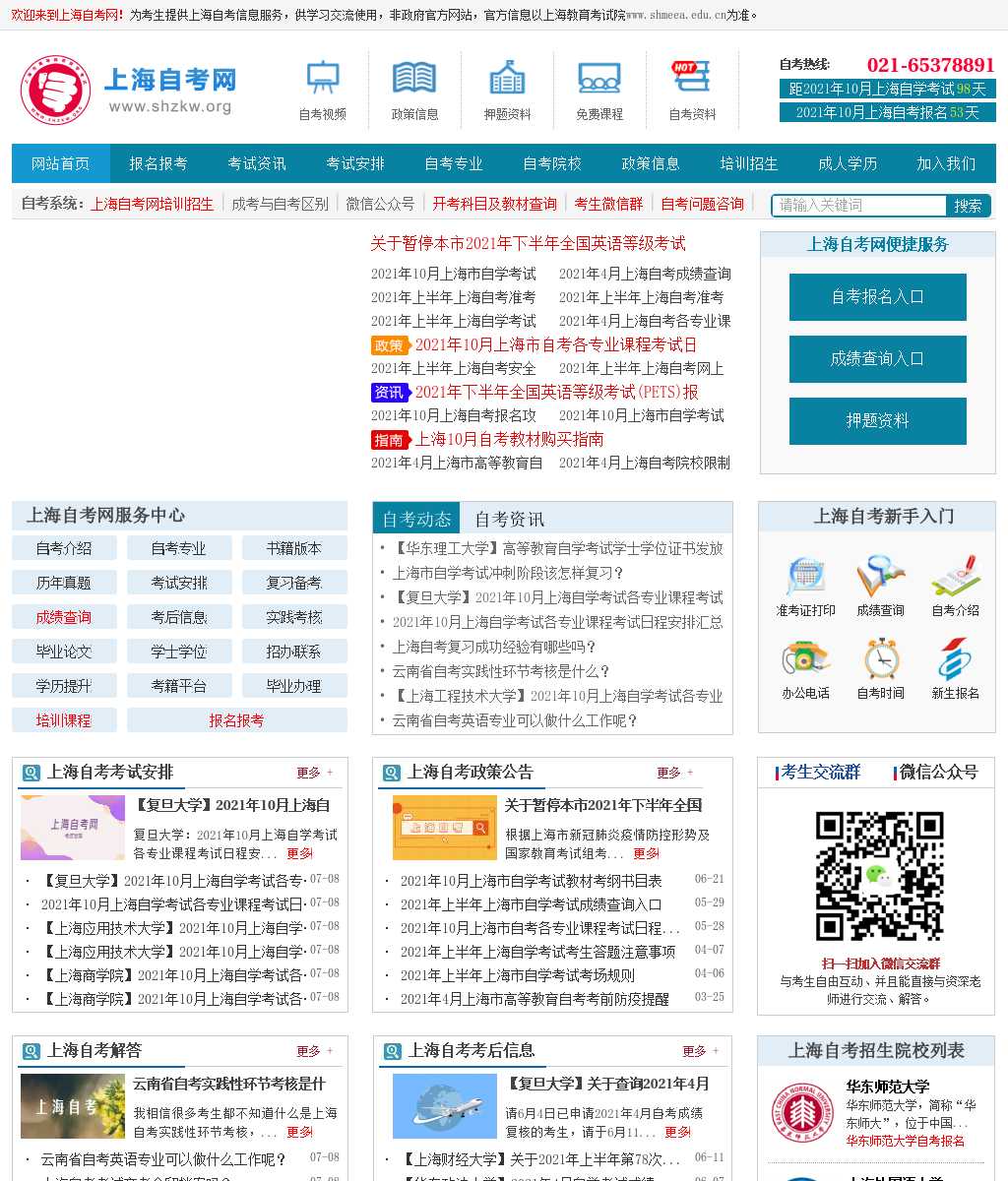Open 自考专业 in the navigation bar
This screenshot has width=1008, height=1181.
(x=454, y=163)
